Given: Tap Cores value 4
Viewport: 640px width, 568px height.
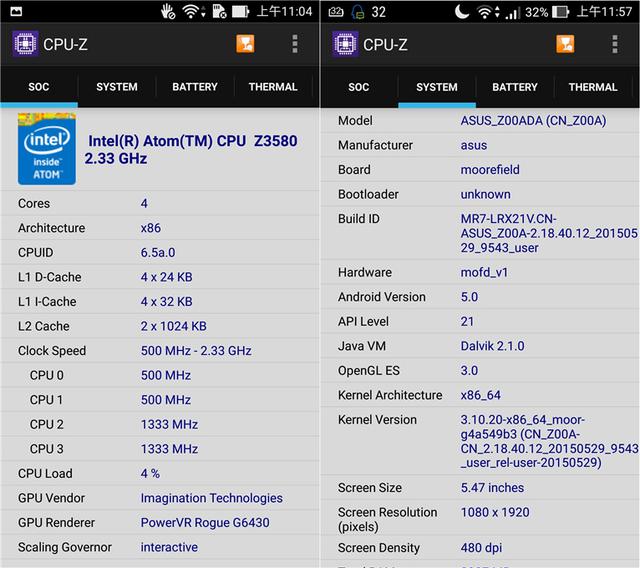Looking at the screenshot, I should 144,203.
